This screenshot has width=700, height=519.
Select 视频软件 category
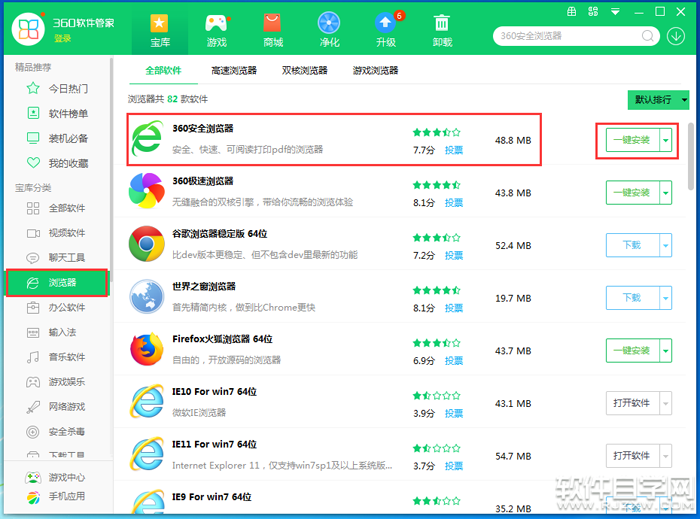[56, 233]
